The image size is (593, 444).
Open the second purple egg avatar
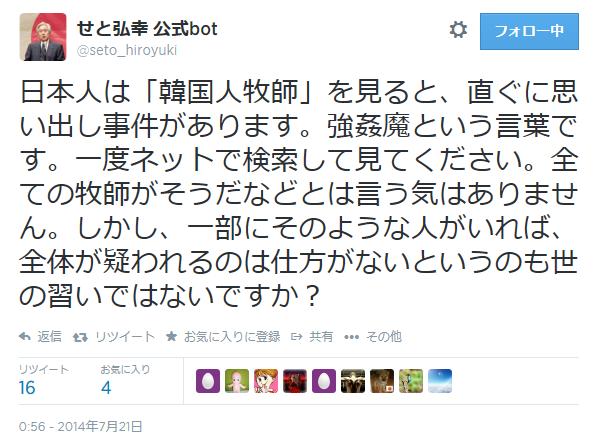point(324,381)
